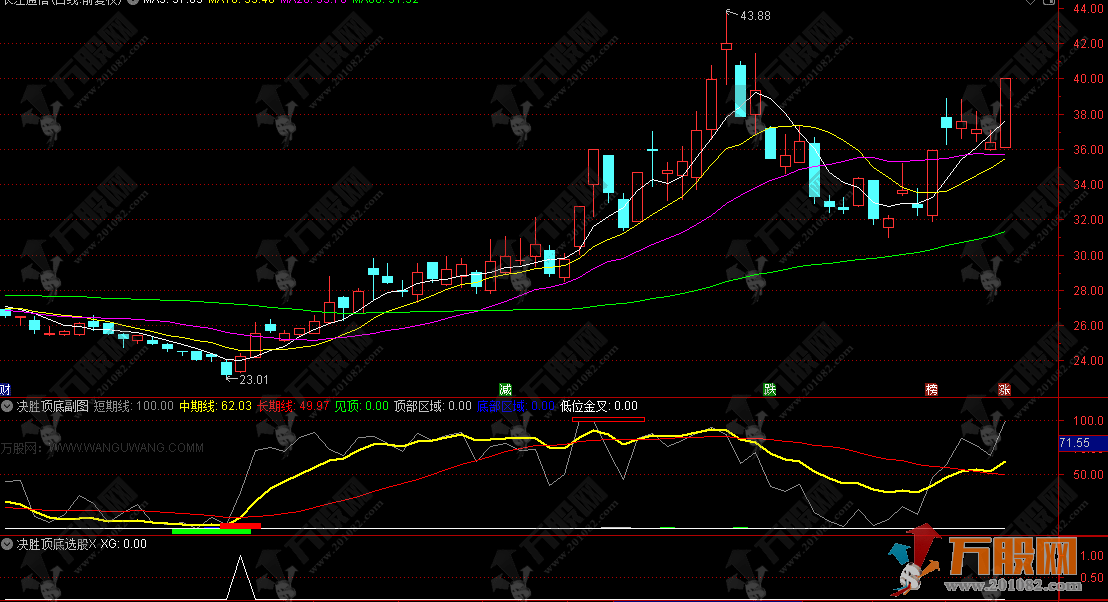Click the red 榜 event marker
This screenshot has height=602, width=1108.
932,388
